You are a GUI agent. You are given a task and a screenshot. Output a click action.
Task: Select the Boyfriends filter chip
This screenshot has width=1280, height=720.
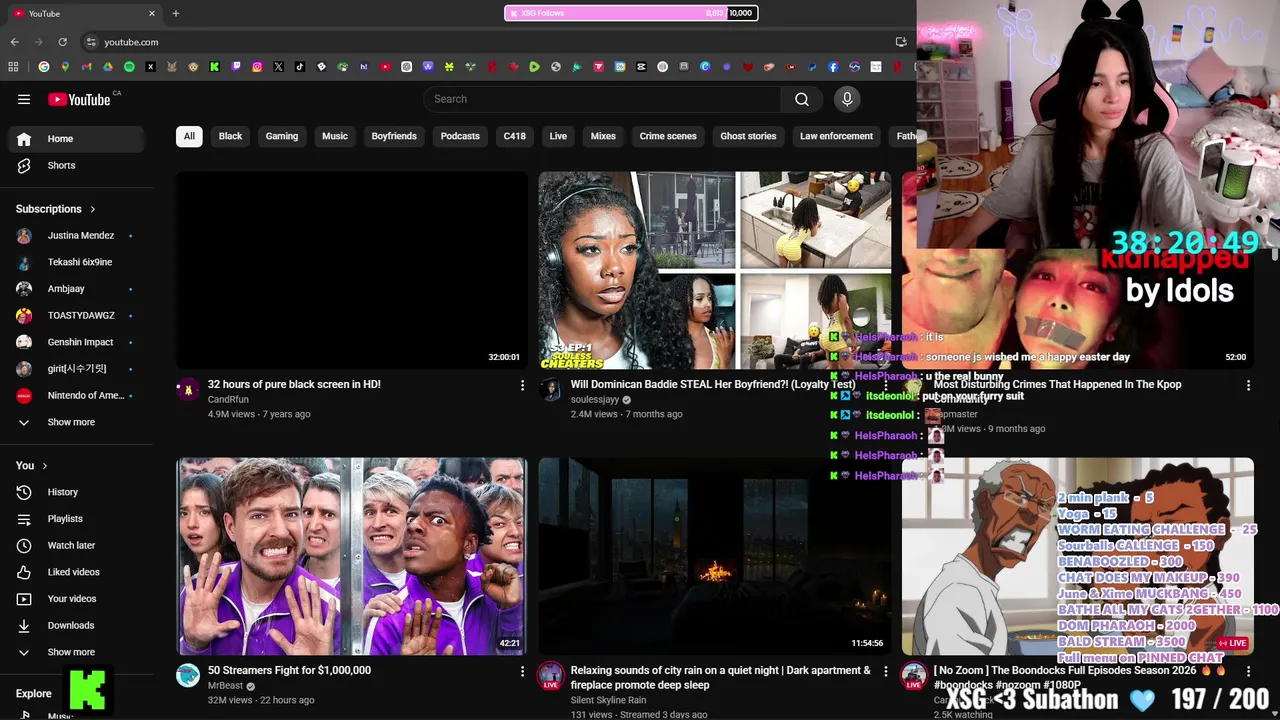[394, 136]
